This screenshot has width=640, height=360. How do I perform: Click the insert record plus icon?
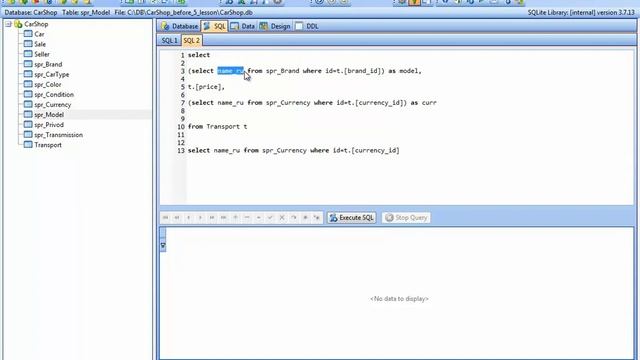[x=235, y=218]
